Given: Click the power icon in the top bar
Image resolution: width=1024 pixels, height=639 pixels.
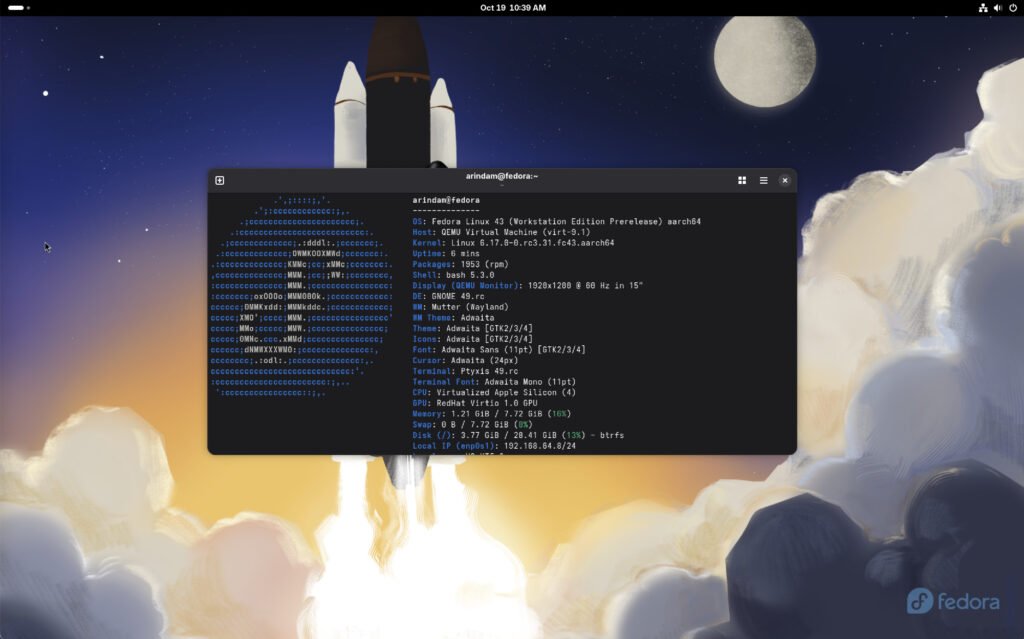Looking at the screenshot, I should 1012,8.
